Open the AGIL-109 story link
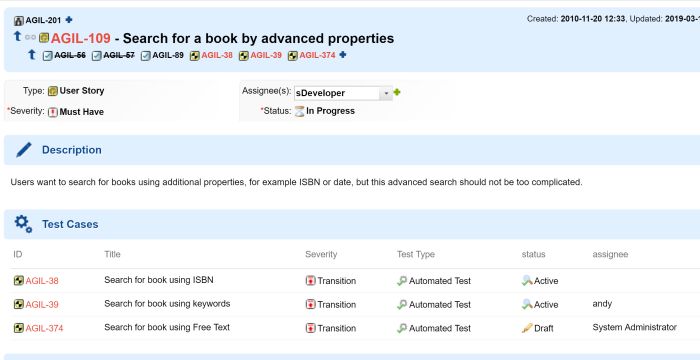700x360 pixels. point(81,38)
